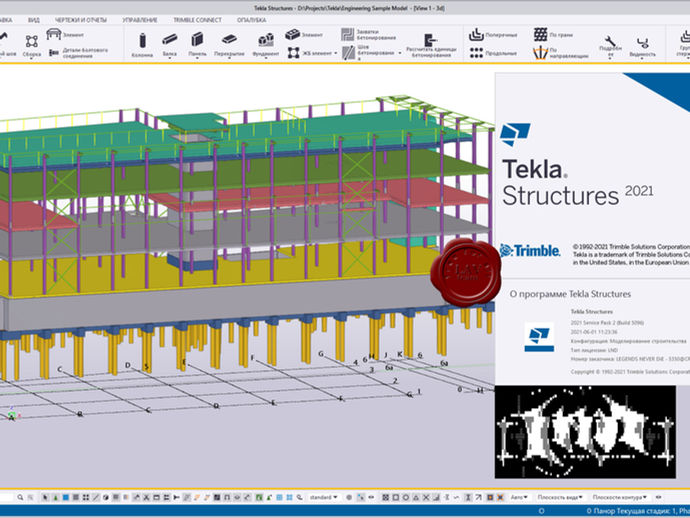Expand the Перекрытие dropdown arrow
The height and width of the screenshot is (518, 690).
[229, 58]
